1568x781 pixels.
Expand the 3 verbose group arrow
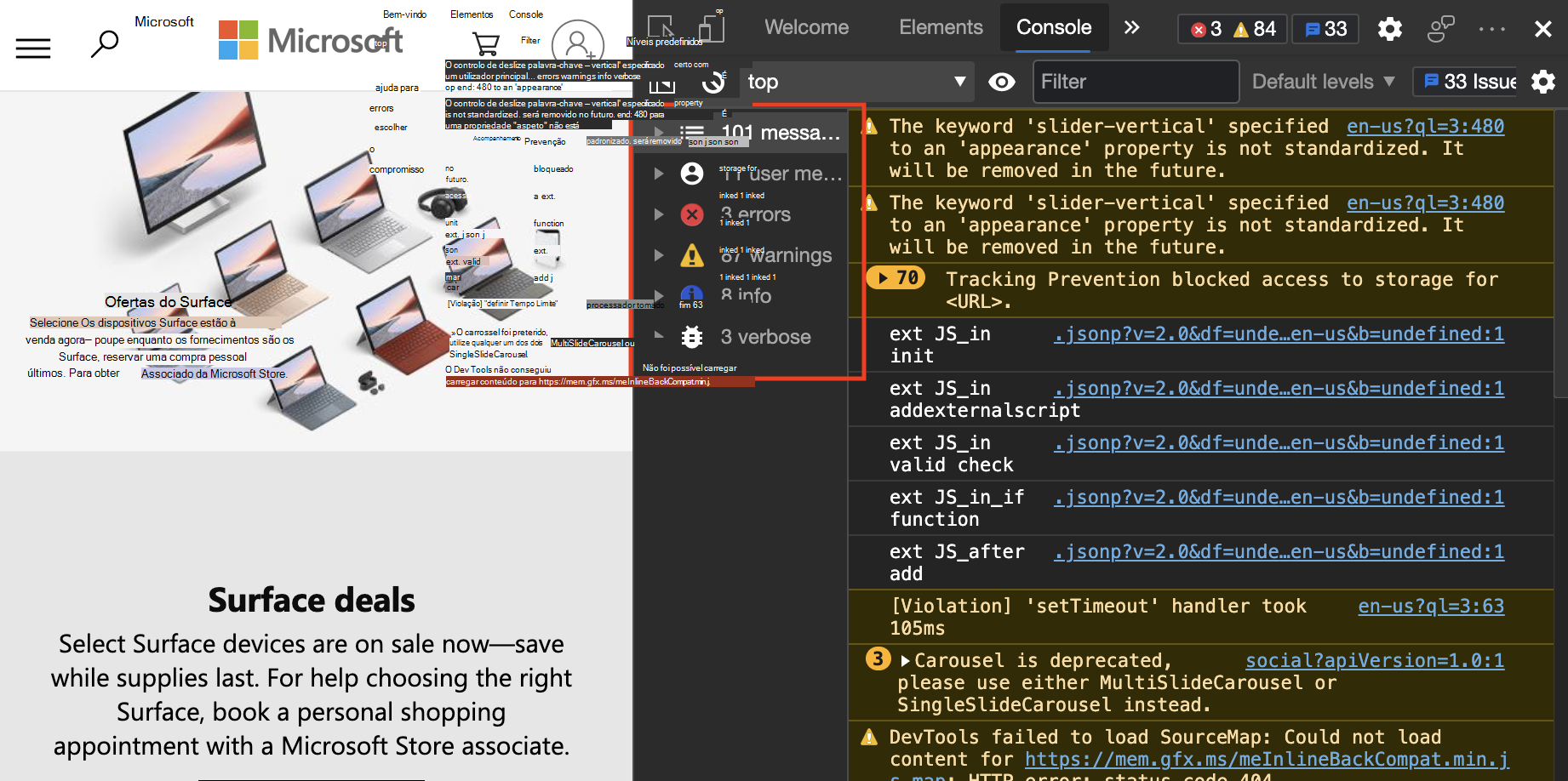[658, 337]
